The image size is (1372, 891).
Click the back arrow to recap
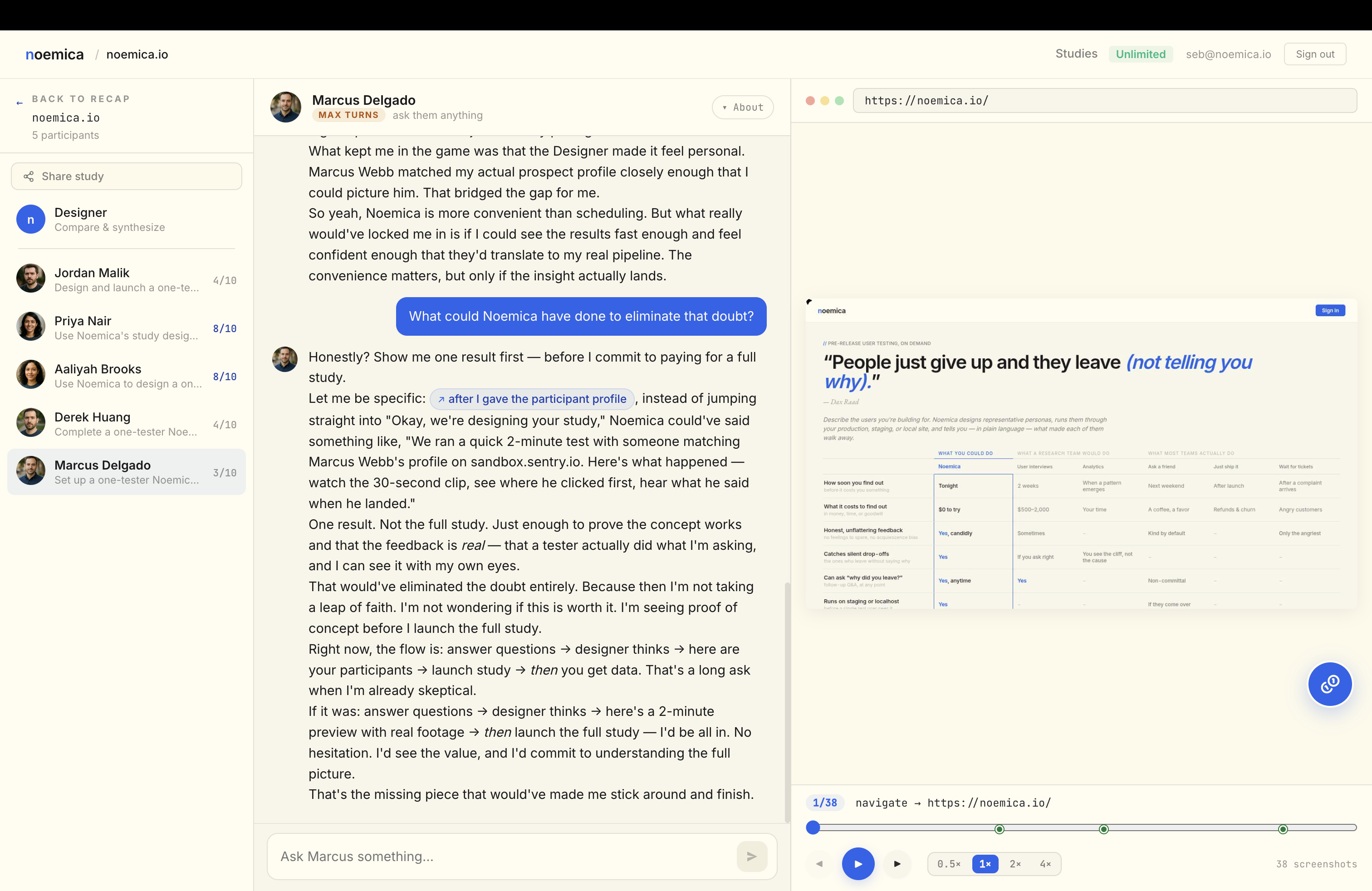tap(20, 103)
